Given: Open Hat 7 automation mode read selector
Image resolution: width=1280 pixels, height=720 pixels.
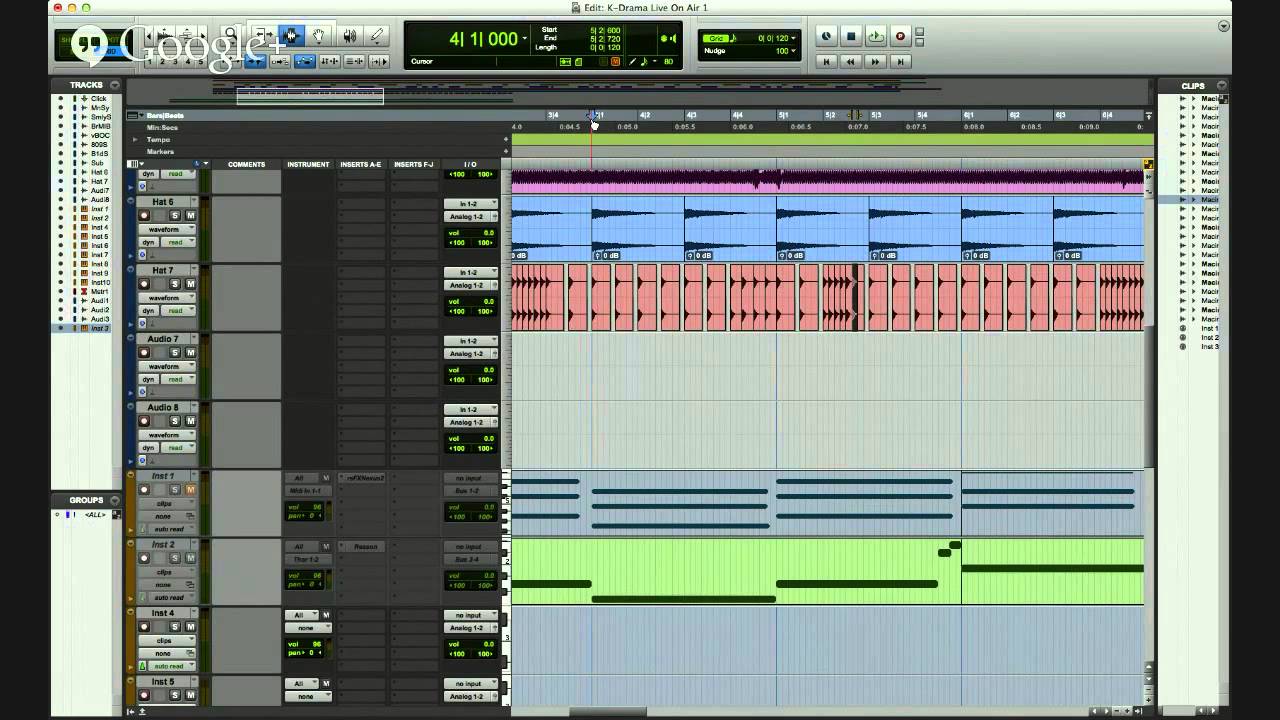Looking at the screenshot, I should pyautogui.click(x=178, y=311).
